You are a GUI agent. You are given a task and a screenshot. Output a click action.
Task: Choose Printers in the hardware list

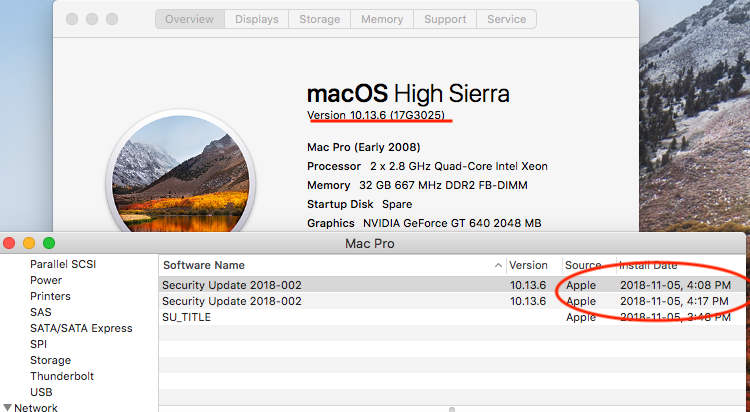(x=50, y=297)
